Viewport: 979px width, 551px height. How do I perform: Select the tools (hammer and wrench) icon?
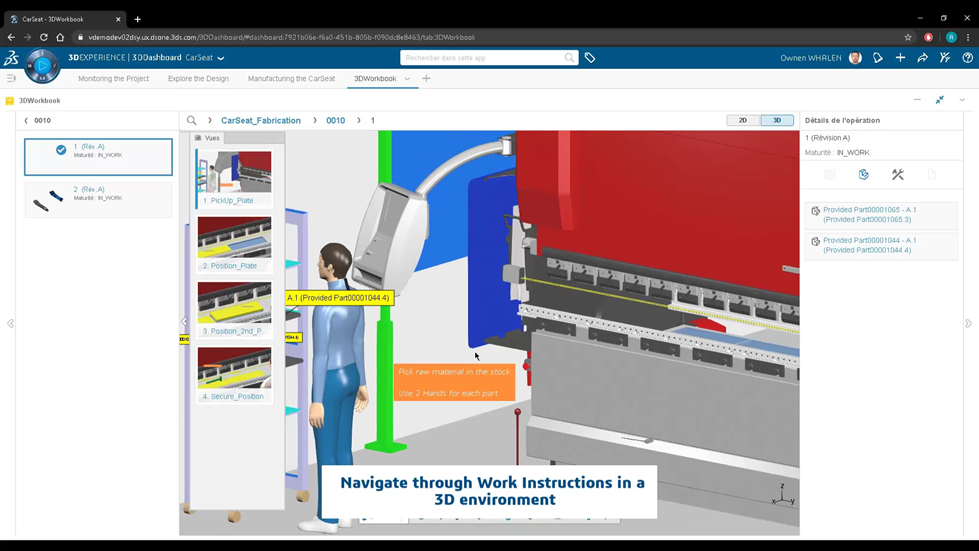[898, 174]
